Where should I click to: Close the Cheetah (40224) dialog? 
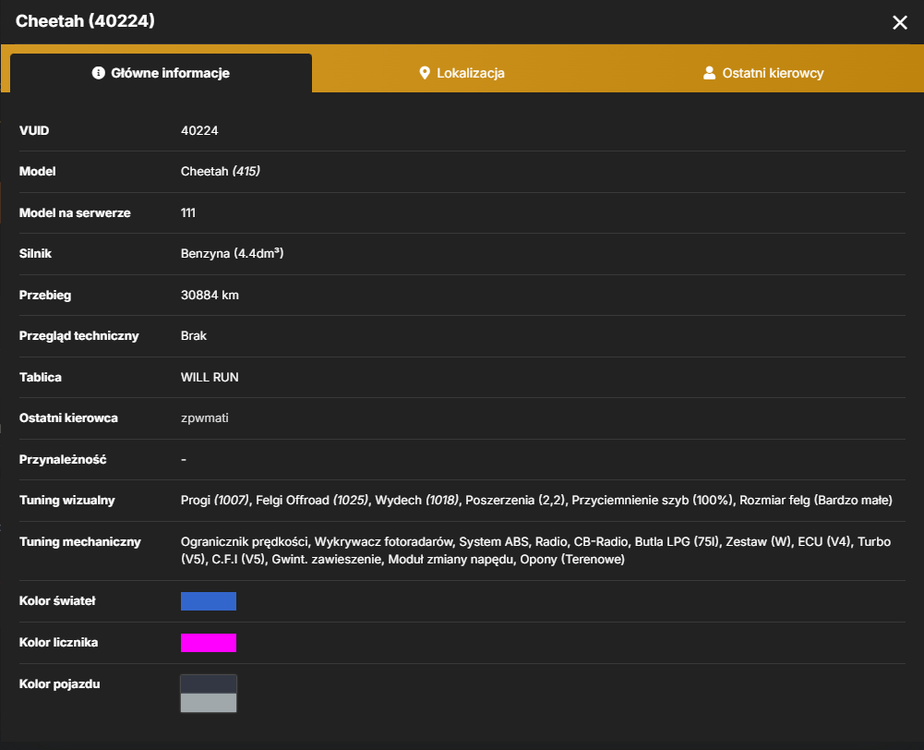[x=899, y=22]
